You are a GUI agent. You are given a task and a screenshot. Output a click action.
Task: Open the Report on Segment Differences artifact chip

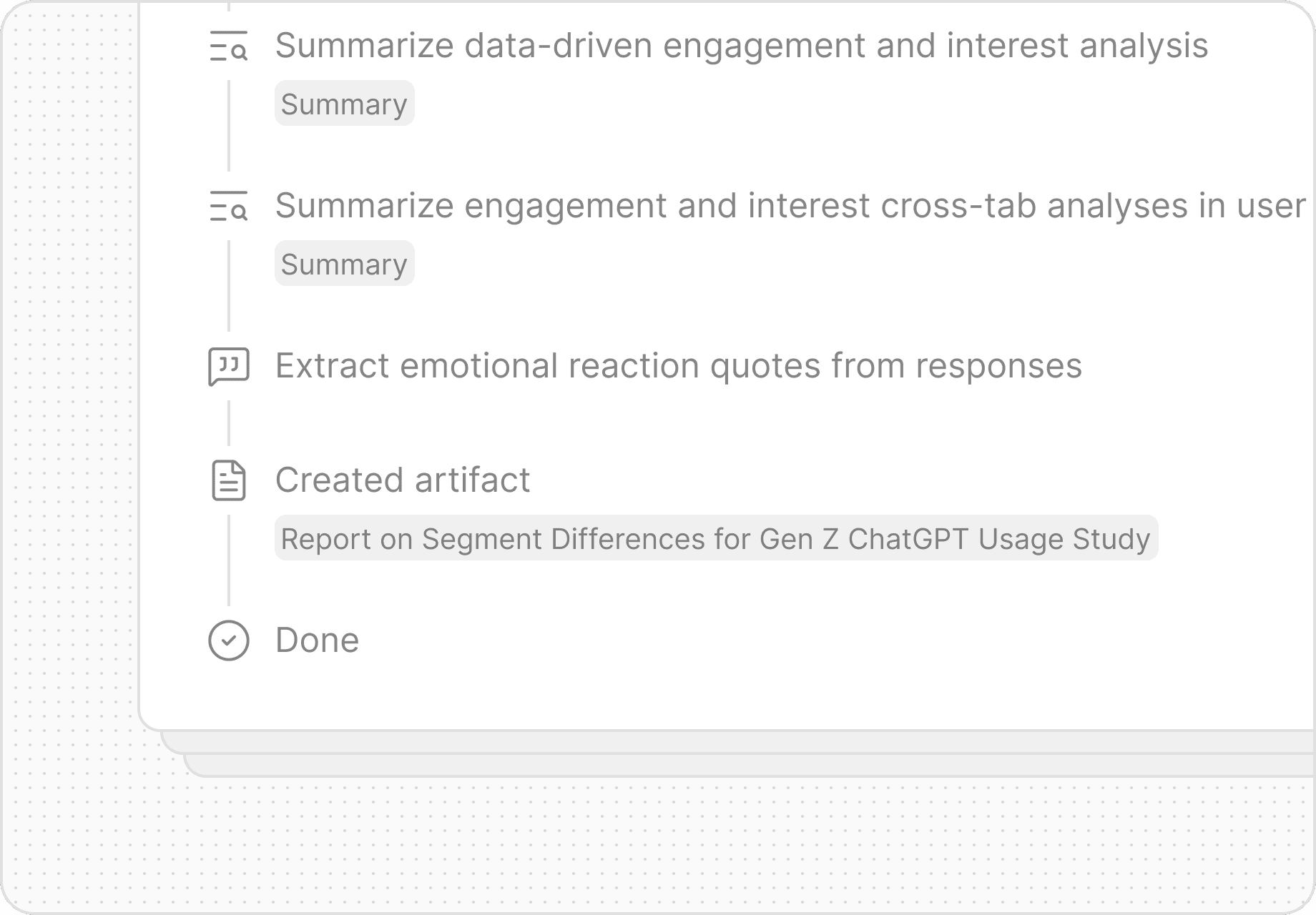715,538
